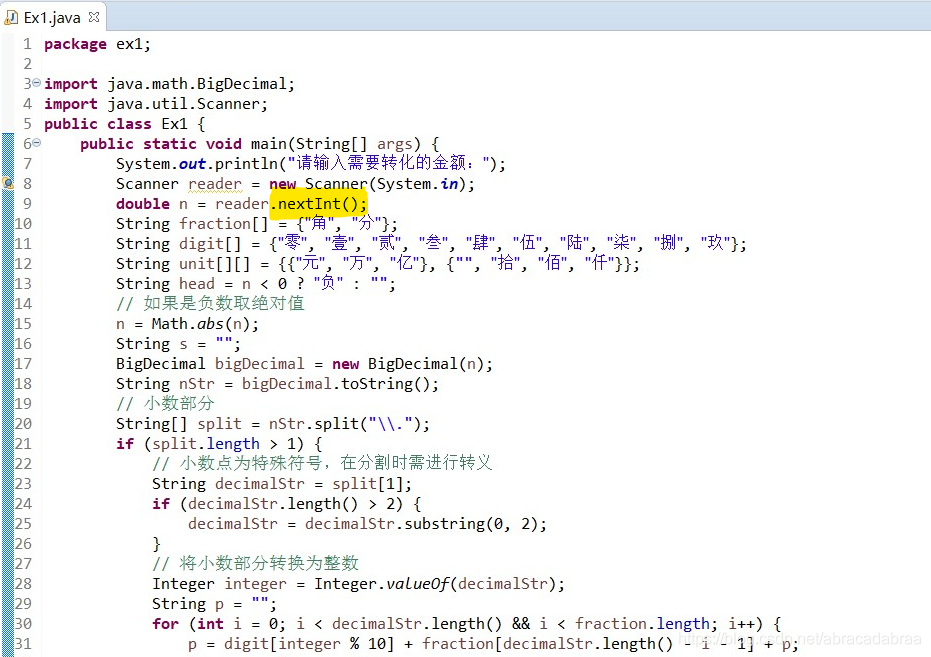Click the warning-marked Java file icon on Ex1.java tab

tap(10, 16)
